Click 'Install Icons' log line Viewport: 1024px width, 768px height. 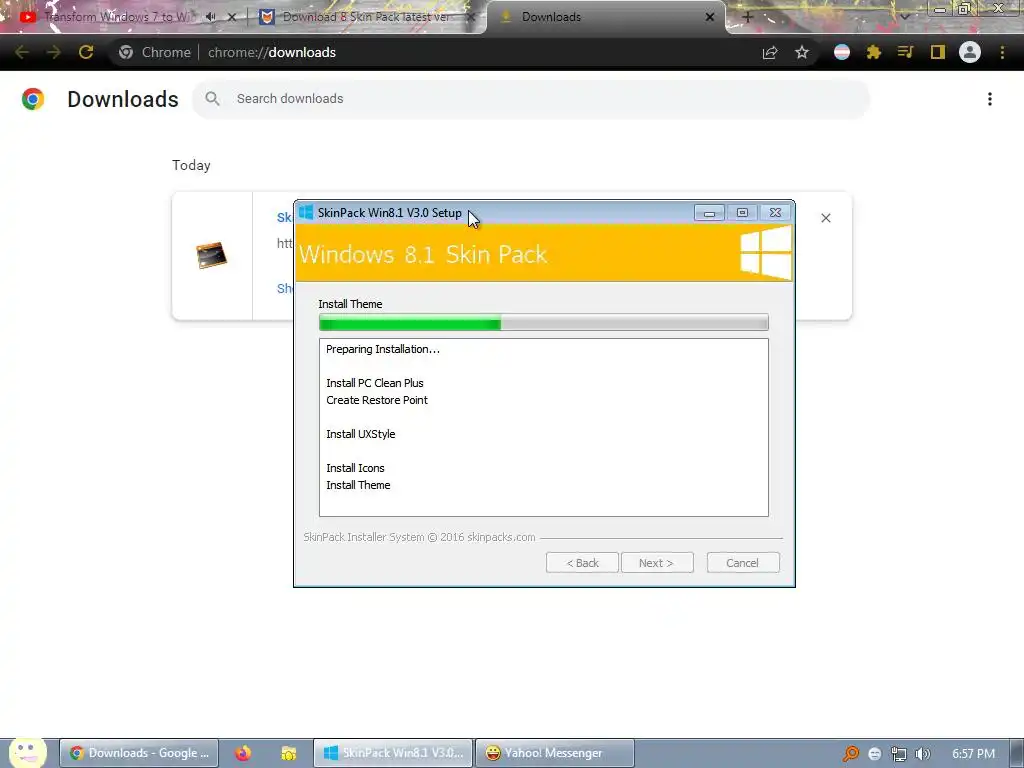(355, 468)
